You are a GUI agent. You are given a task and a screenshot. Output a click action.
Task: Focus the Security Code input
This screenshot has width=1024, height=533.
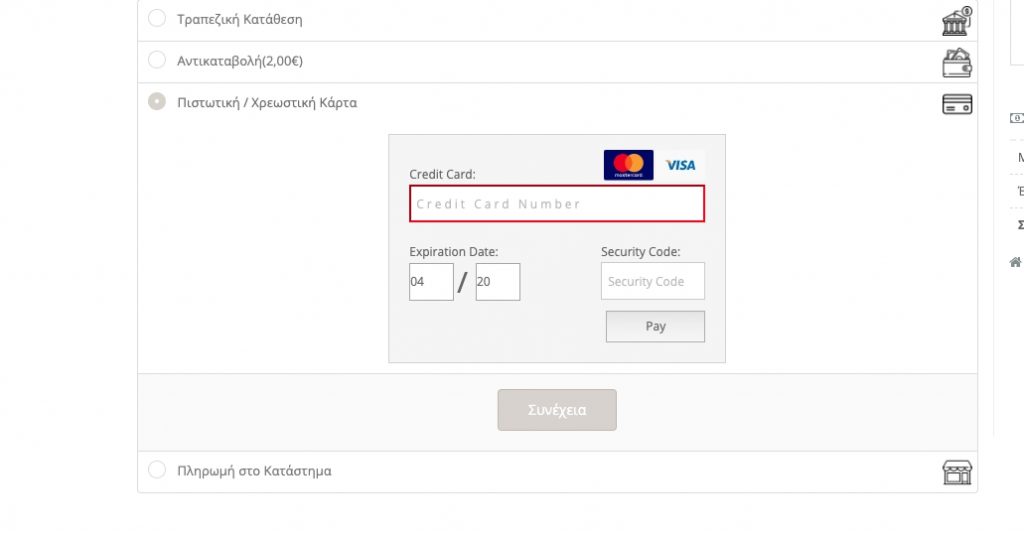coord(652,281)
